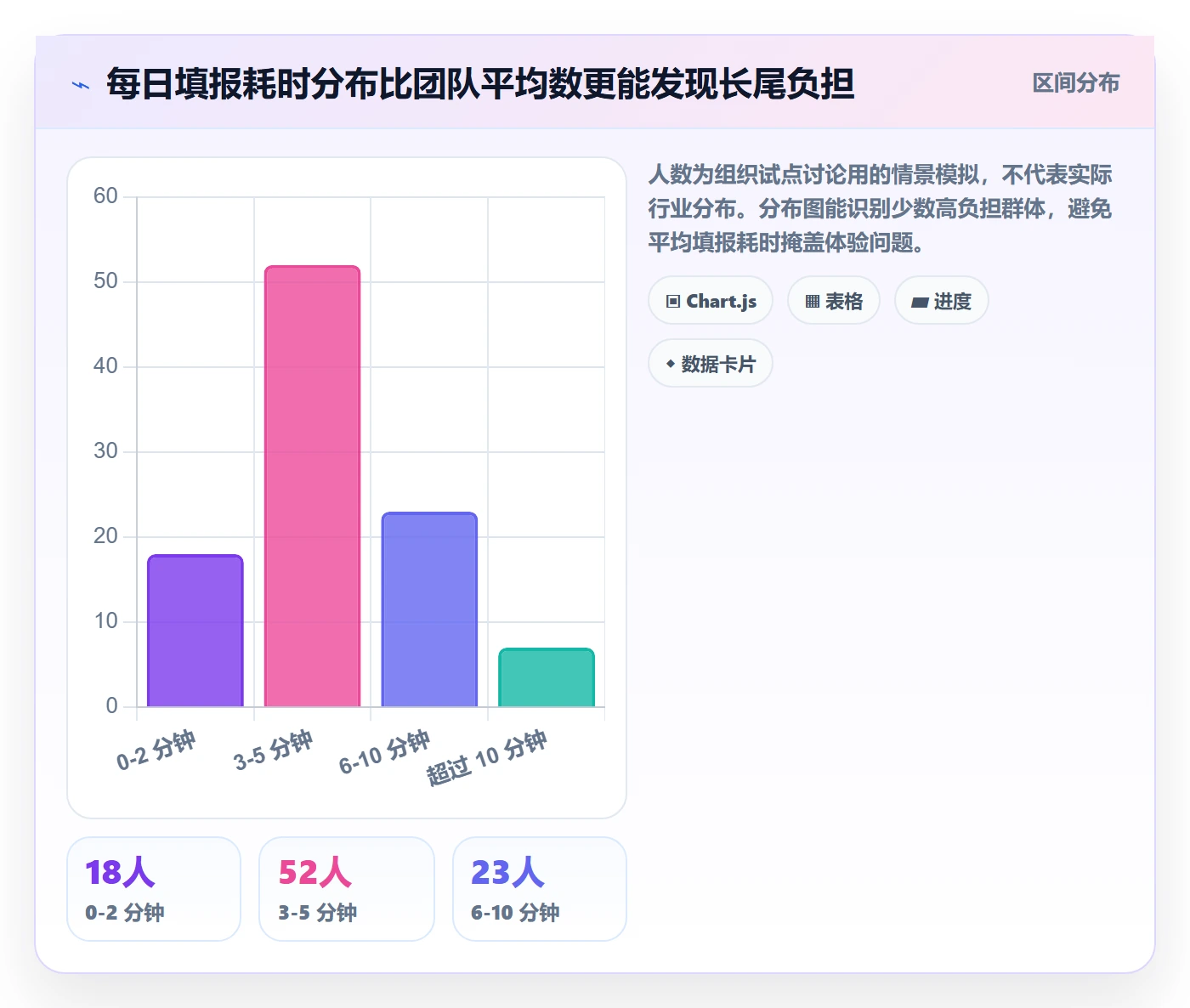This screenshot has width=1190, height=1008.
Task: Click the 区间分布 label in the header
Action: pos(1075,83)
